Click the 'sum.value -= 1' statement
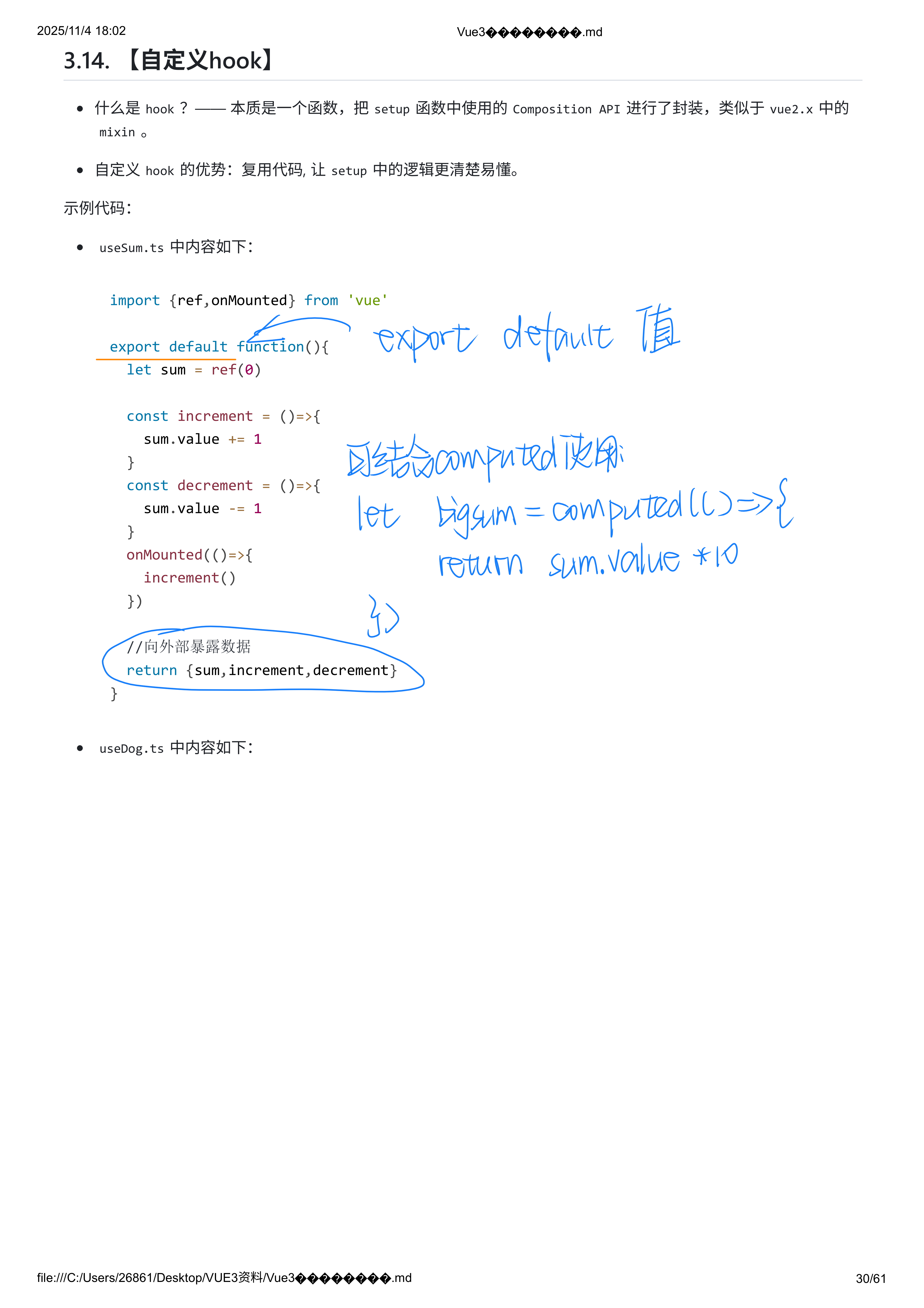 202,509
